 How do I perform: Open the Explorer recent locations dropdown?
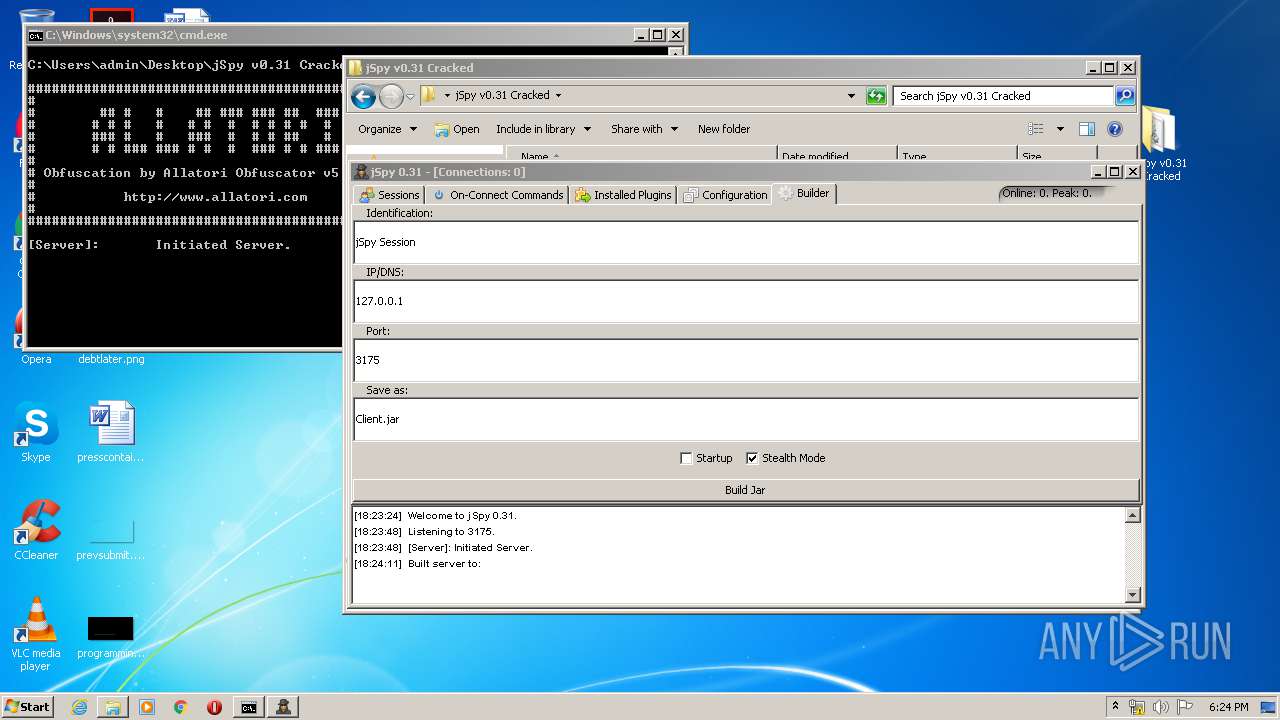pos(410,97)
